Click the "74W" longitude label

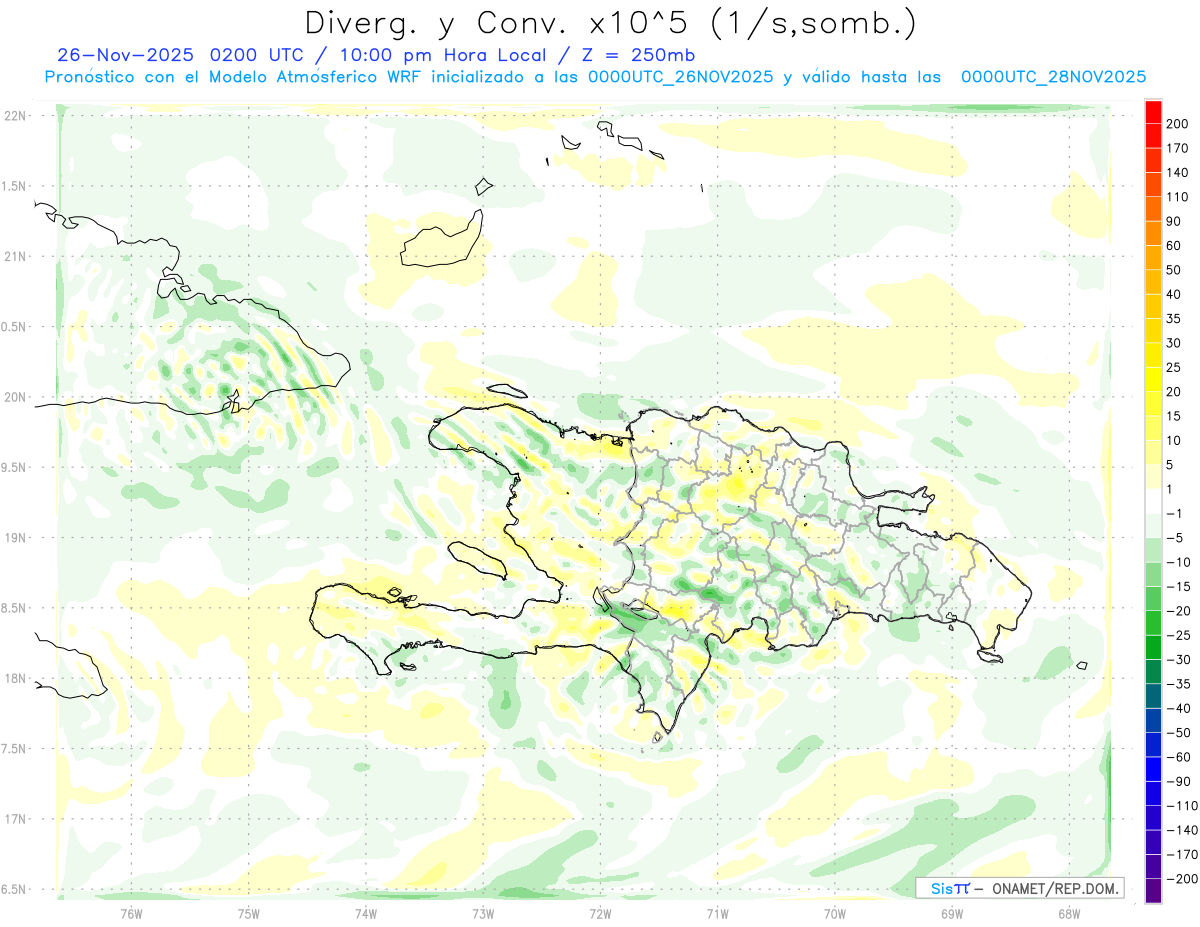pyautogui.click(x=365, y=912)
